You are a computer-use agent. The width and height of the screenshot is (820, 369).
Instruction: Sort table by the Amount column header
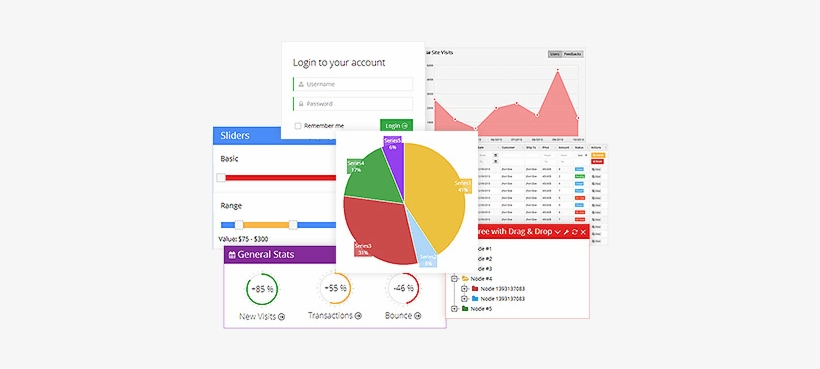click(x=565, y=148)
